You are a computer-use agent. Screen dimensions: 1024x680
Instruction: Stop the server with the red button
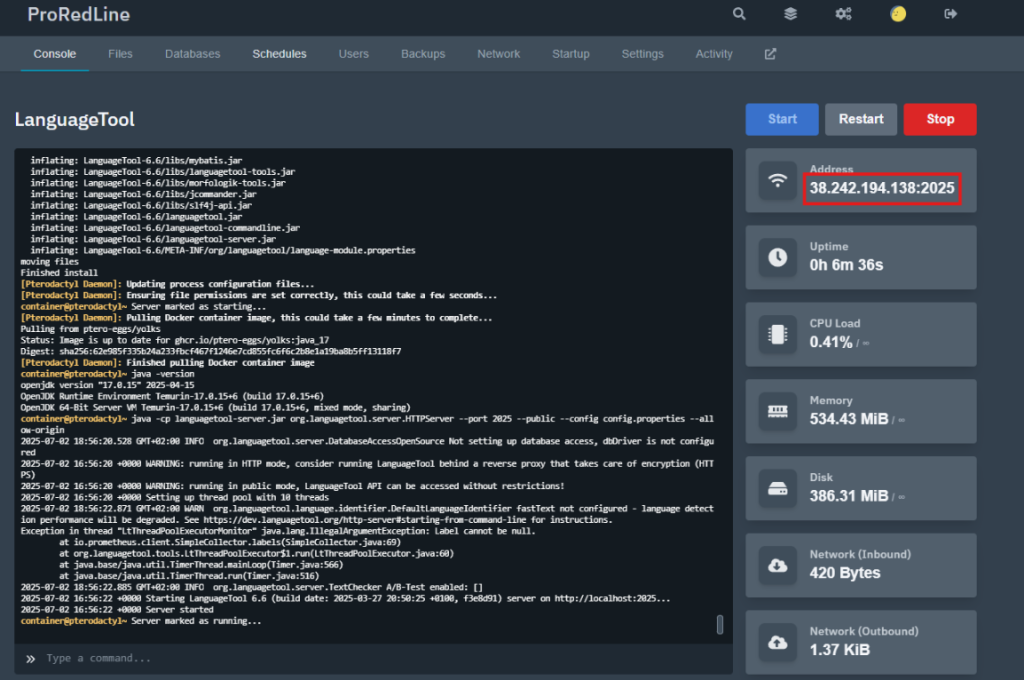point(940,120)
